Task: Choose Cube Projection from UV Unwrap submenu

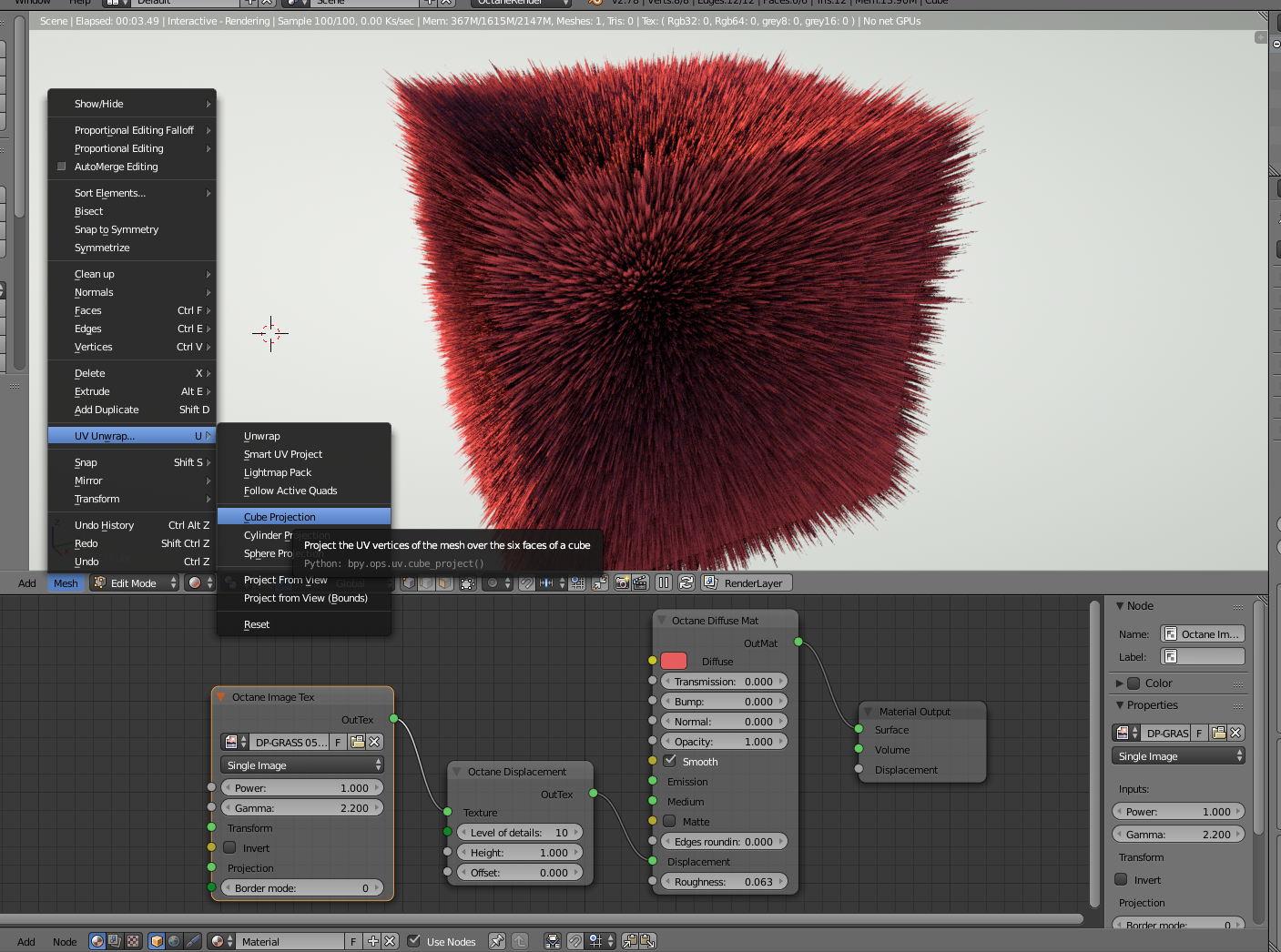Action: (280, 516)
